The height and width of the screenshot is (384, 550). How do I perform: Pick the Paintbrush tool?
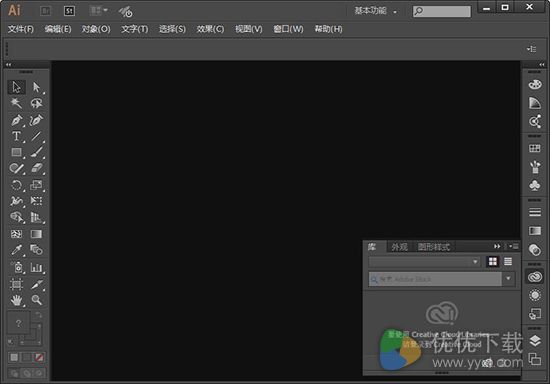36,152
